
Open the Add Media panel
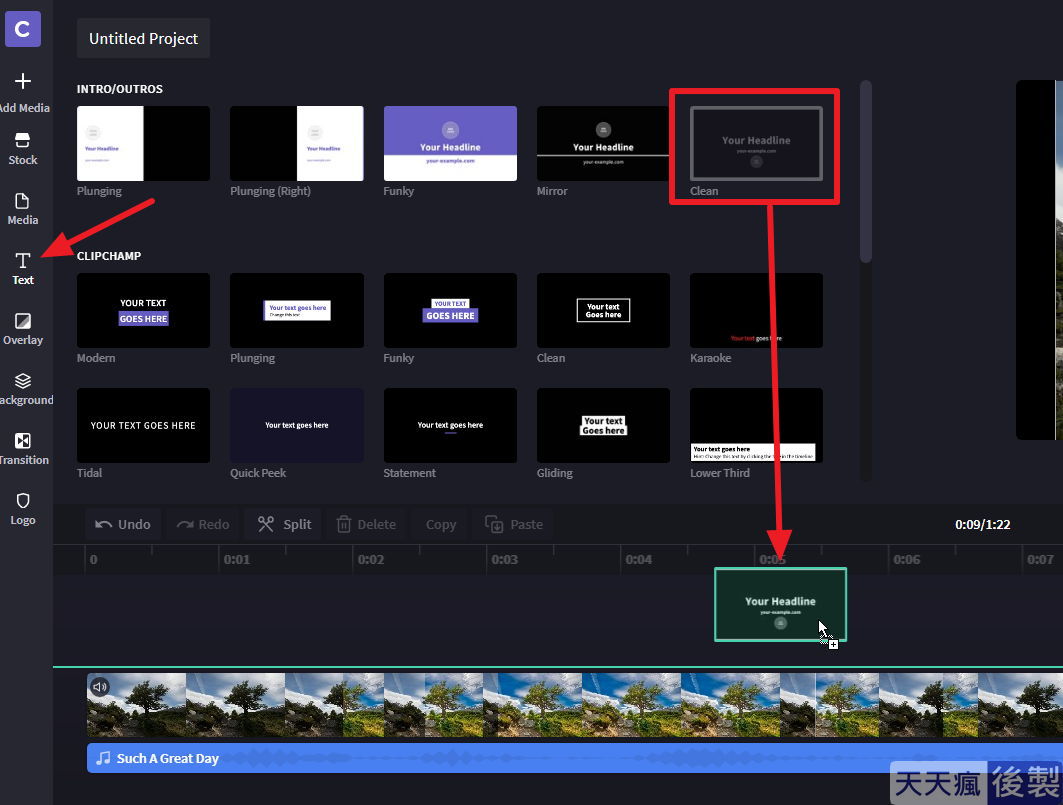(x=24, y=93)
